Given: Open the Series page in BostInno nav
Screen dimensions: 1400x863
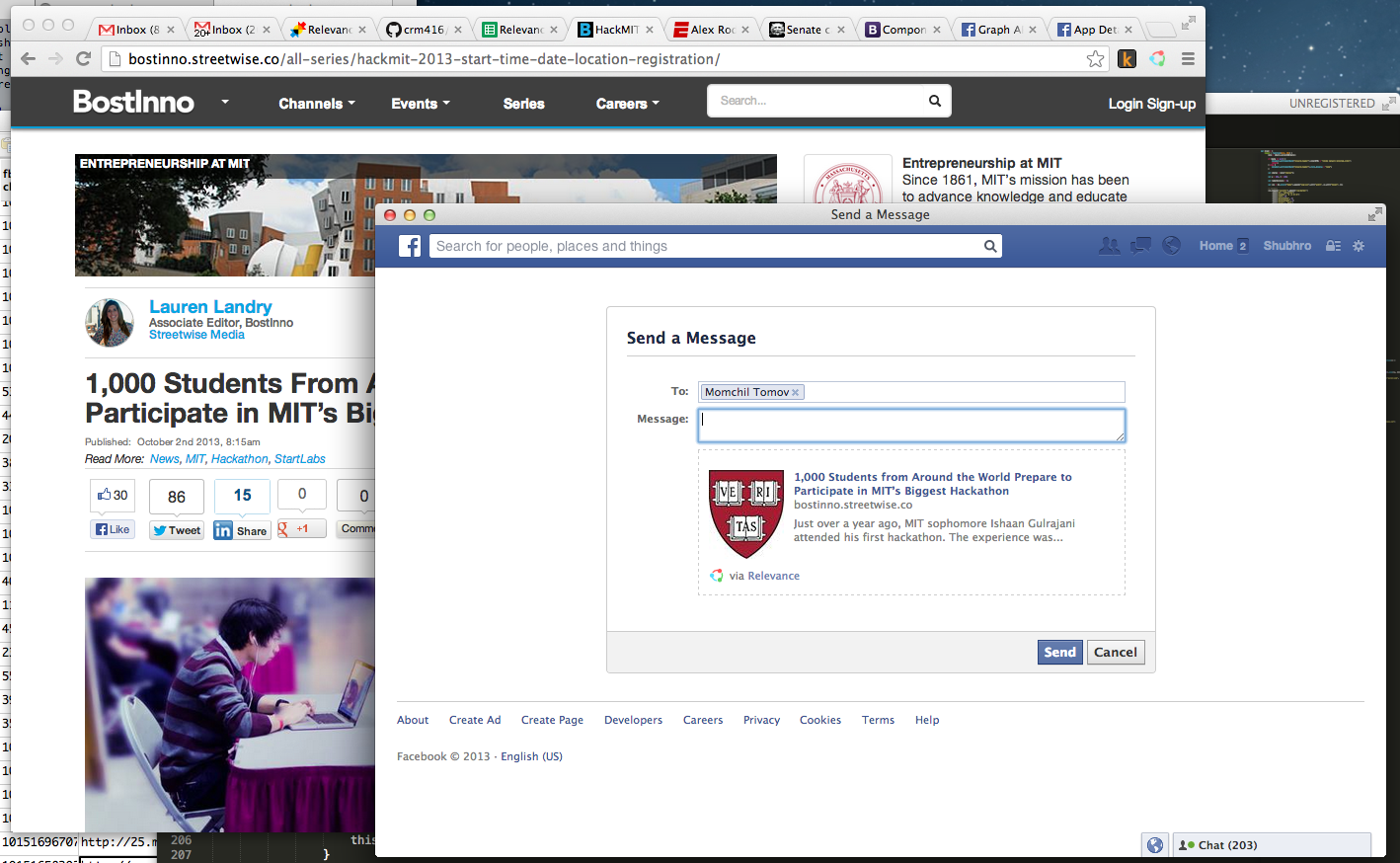Looking at the screenshot, I should pos(524,104).
